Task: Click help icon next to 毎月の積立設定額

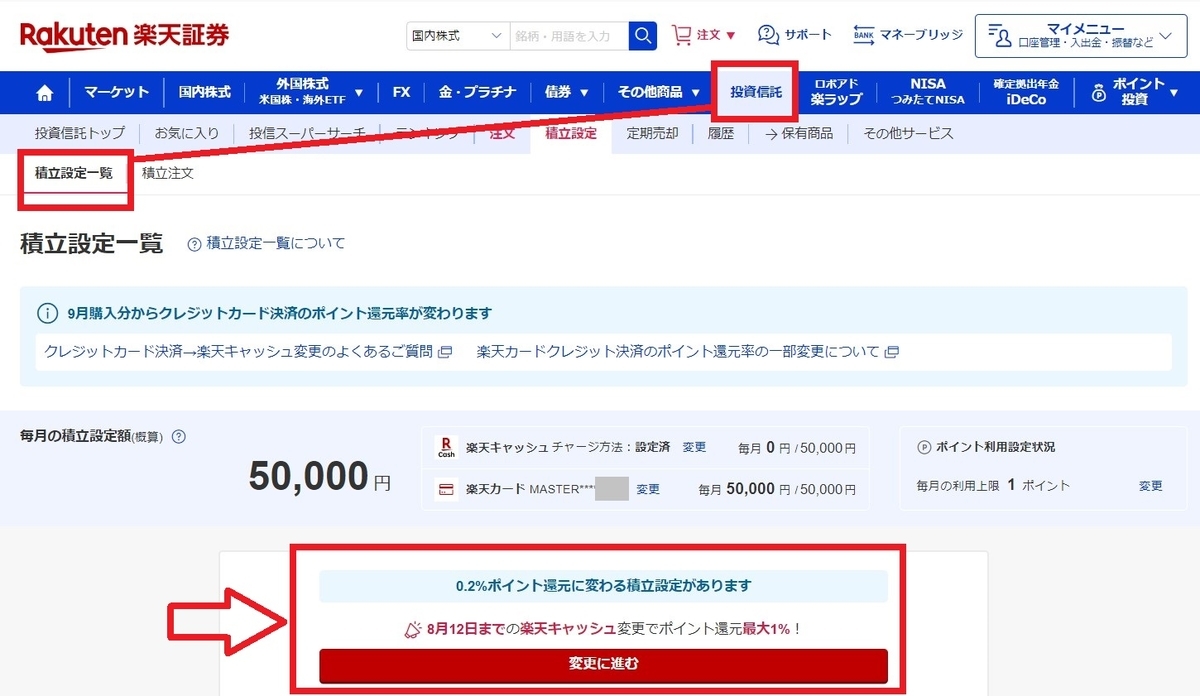Action: (179, 436)
